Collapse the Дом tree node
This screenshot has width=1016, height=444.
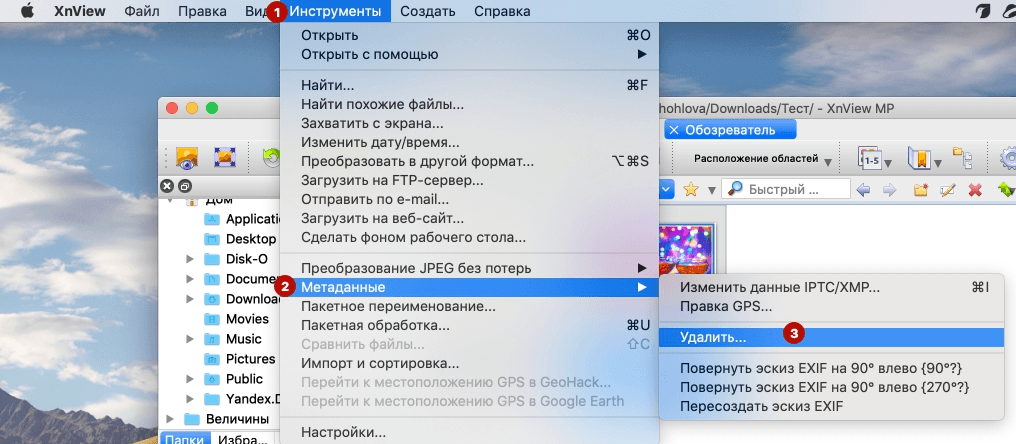coord(170,201)
